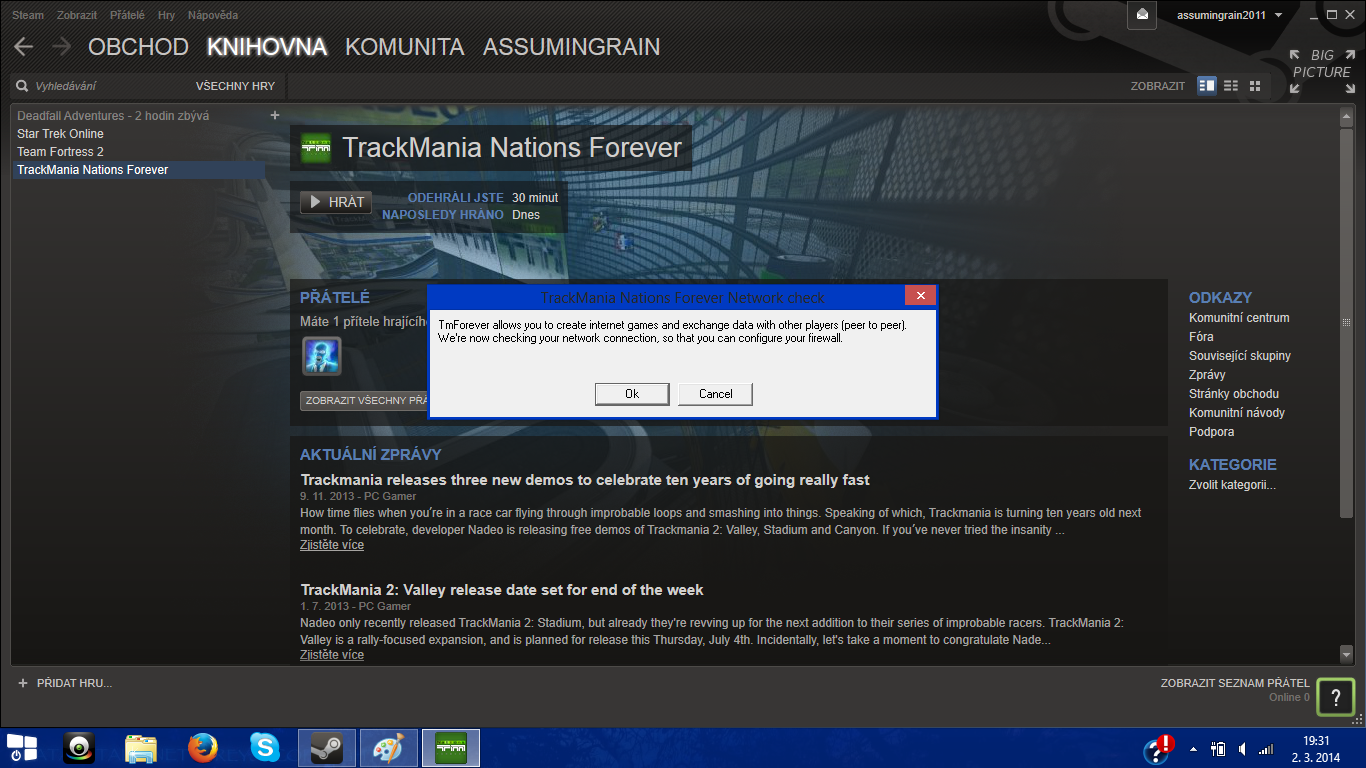Switch to Steam on the taskbar
This screenshot has width=1366, height=768.
pyautogui.click(x=327, y=748)
